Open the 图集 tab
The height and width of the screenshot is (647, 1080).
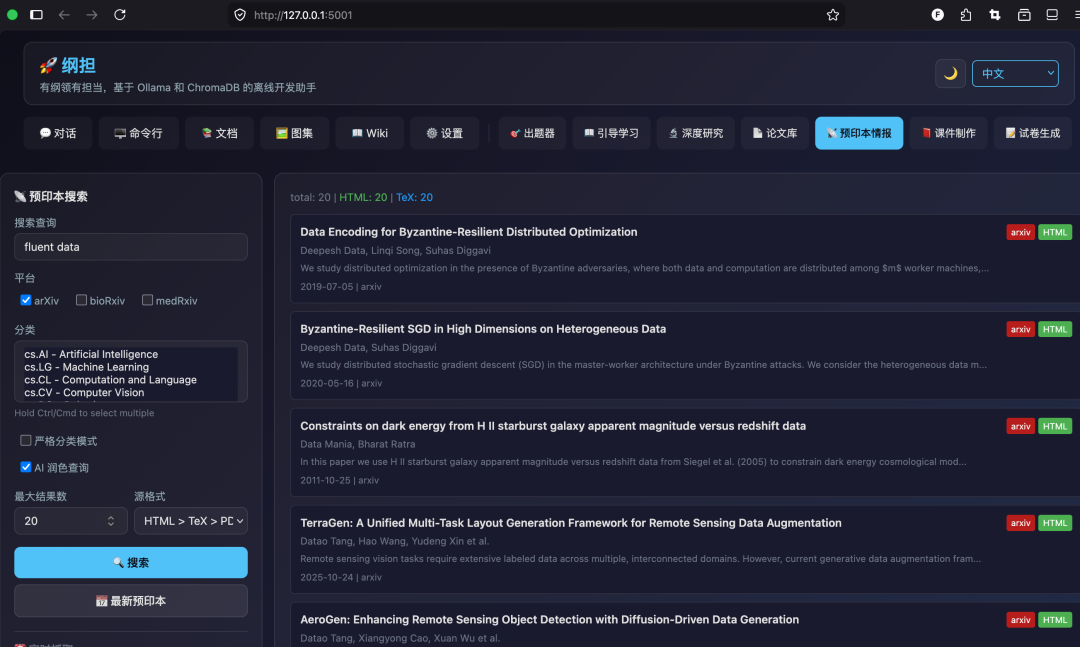pyautogui.click(x=295, y=133)
